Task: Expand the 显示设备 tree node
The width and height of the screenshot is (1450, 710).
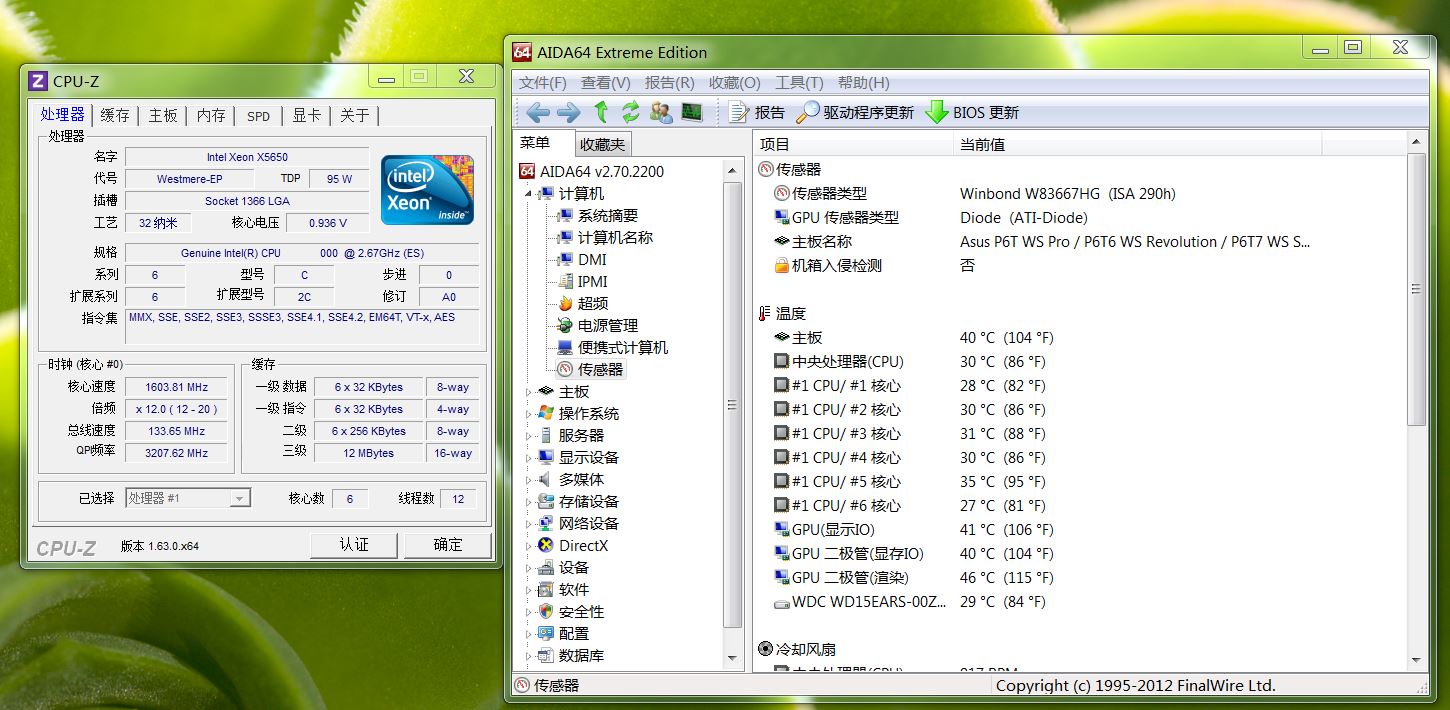Action: [529, 457]
